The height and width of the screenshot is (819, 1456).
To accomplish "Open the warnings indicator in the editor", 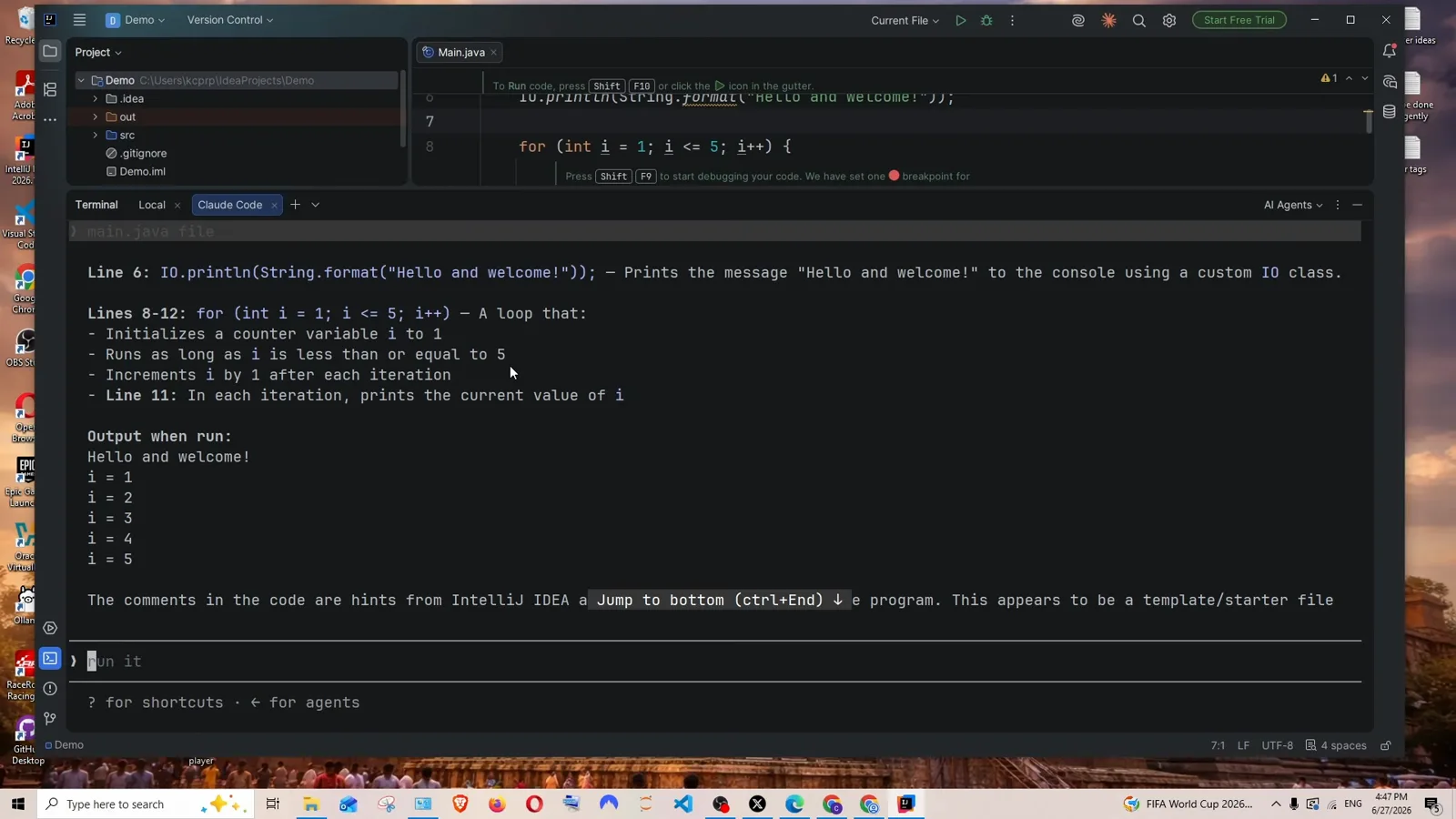I will point(1329,78).
